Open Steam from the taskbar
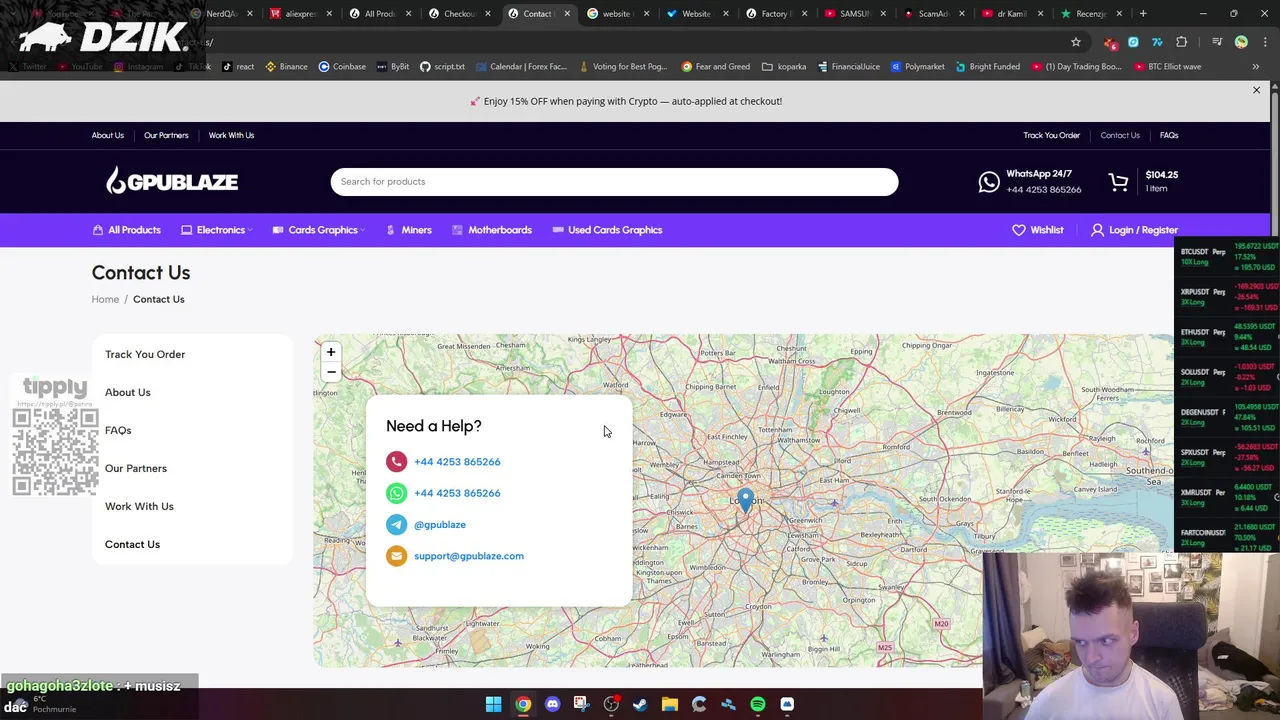This screenshot has width=1280, height=720. (640, 704)
